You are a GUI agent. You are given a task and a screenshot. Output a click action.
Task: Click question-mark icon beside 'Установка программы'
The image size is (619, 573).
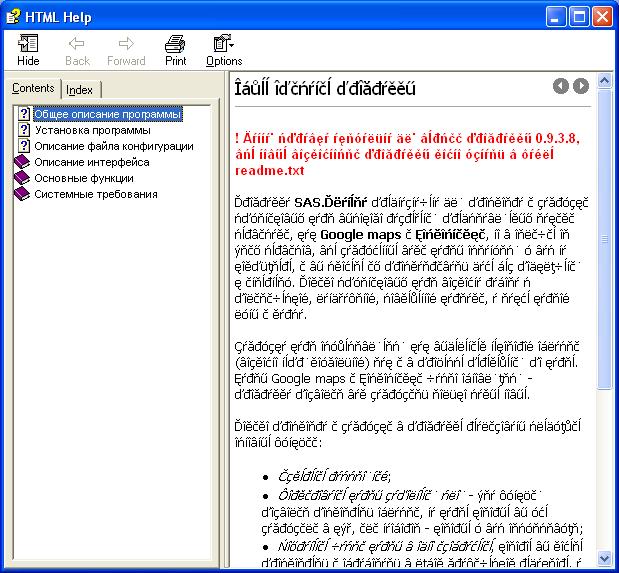point(23,130)
